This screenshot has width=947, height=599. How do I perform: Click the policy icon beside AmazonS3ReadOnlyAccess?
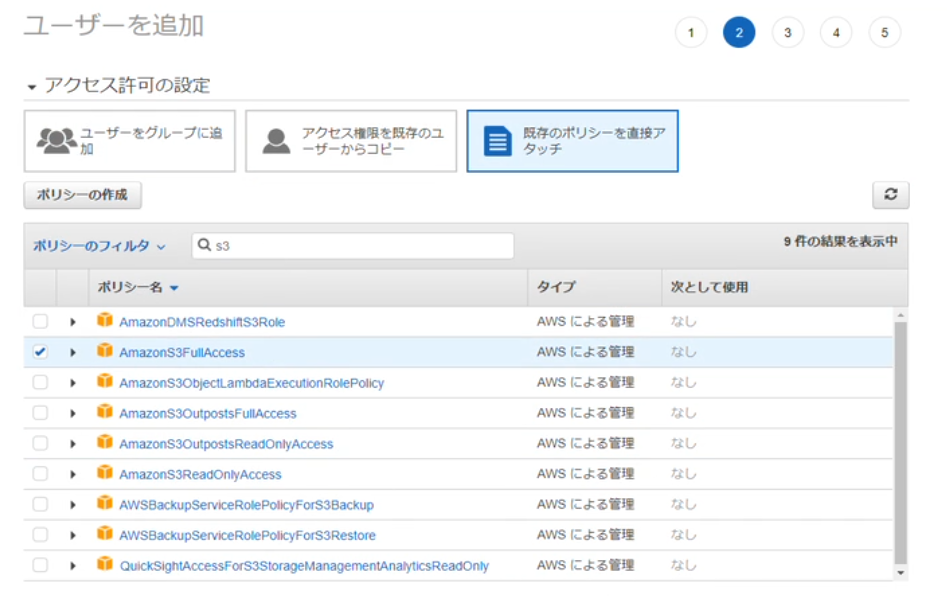(x=105, y=472)
